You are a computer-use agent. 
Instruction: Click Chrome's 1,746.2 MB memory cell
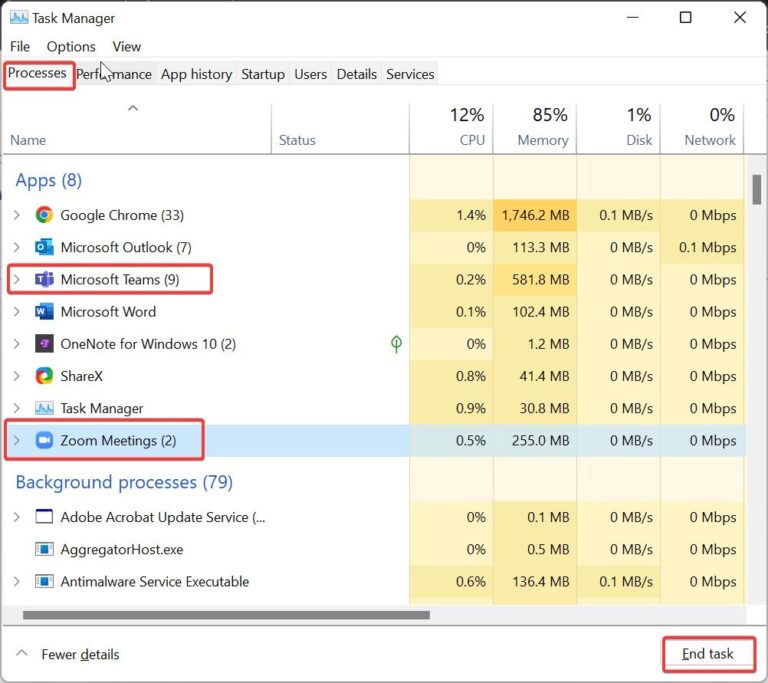click(x=535, y=215)
